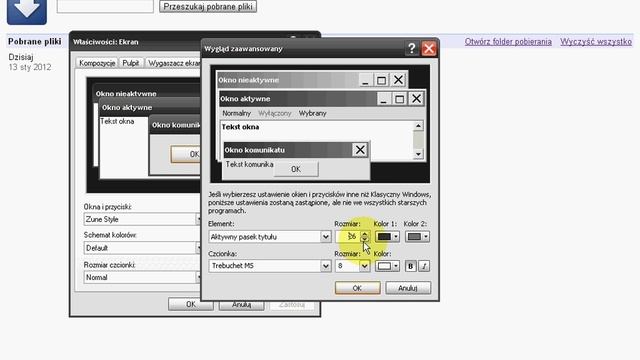Click the downloads search input field
Screen dimensions: 640x360
click(105, 6)
